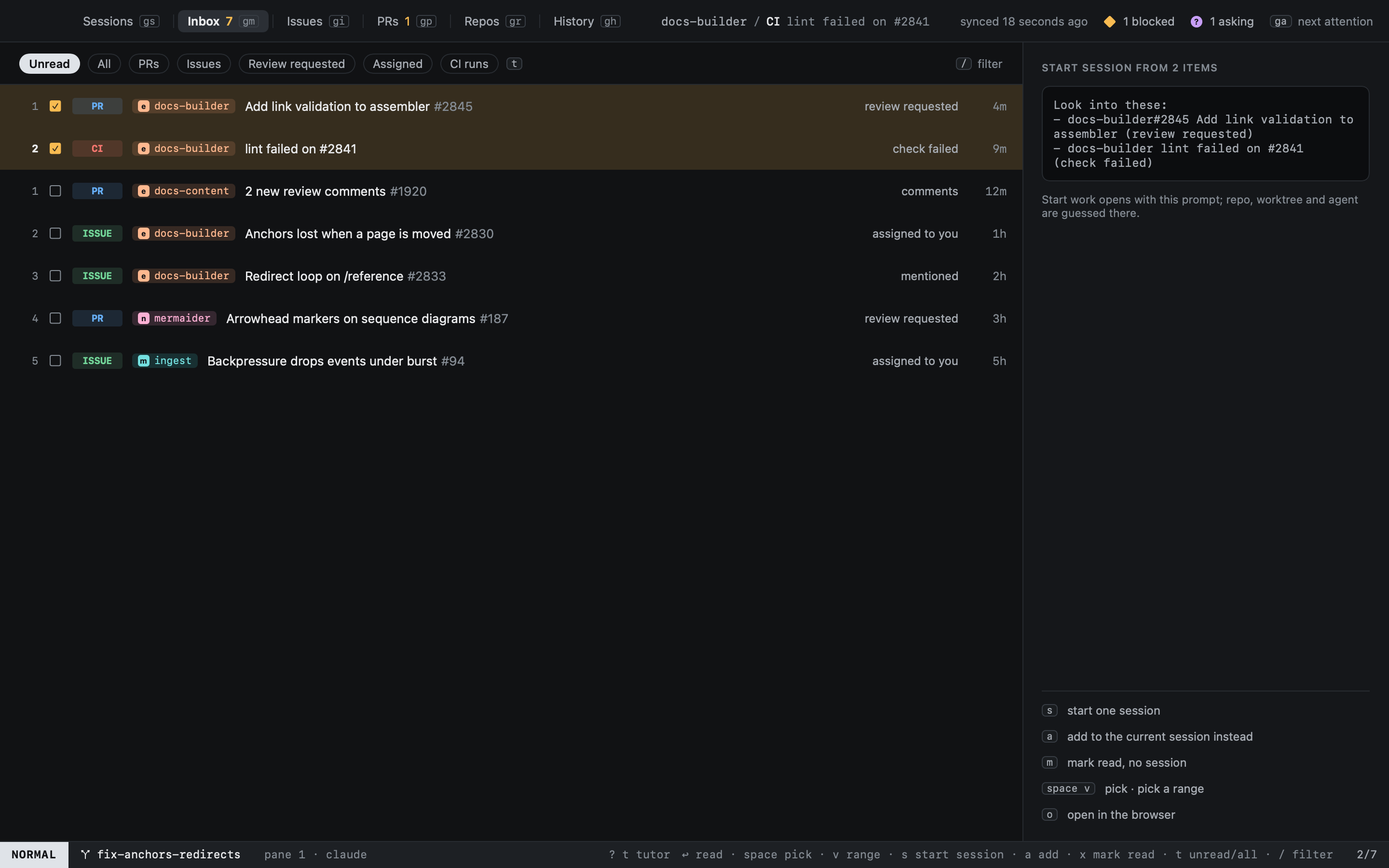Check the Backpressure drops events item
This screenshot has height=868, width=1389.
click(x=55, y=361)
